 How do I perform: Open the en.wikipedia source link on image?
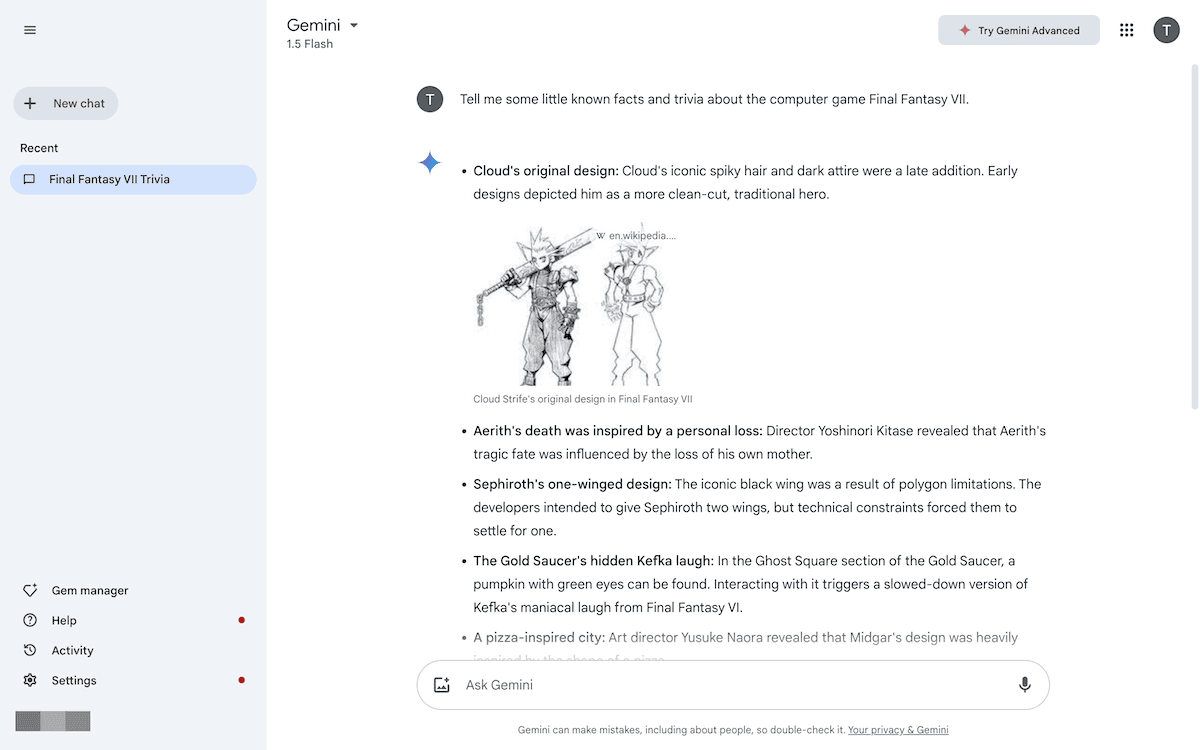click(636, 236)
